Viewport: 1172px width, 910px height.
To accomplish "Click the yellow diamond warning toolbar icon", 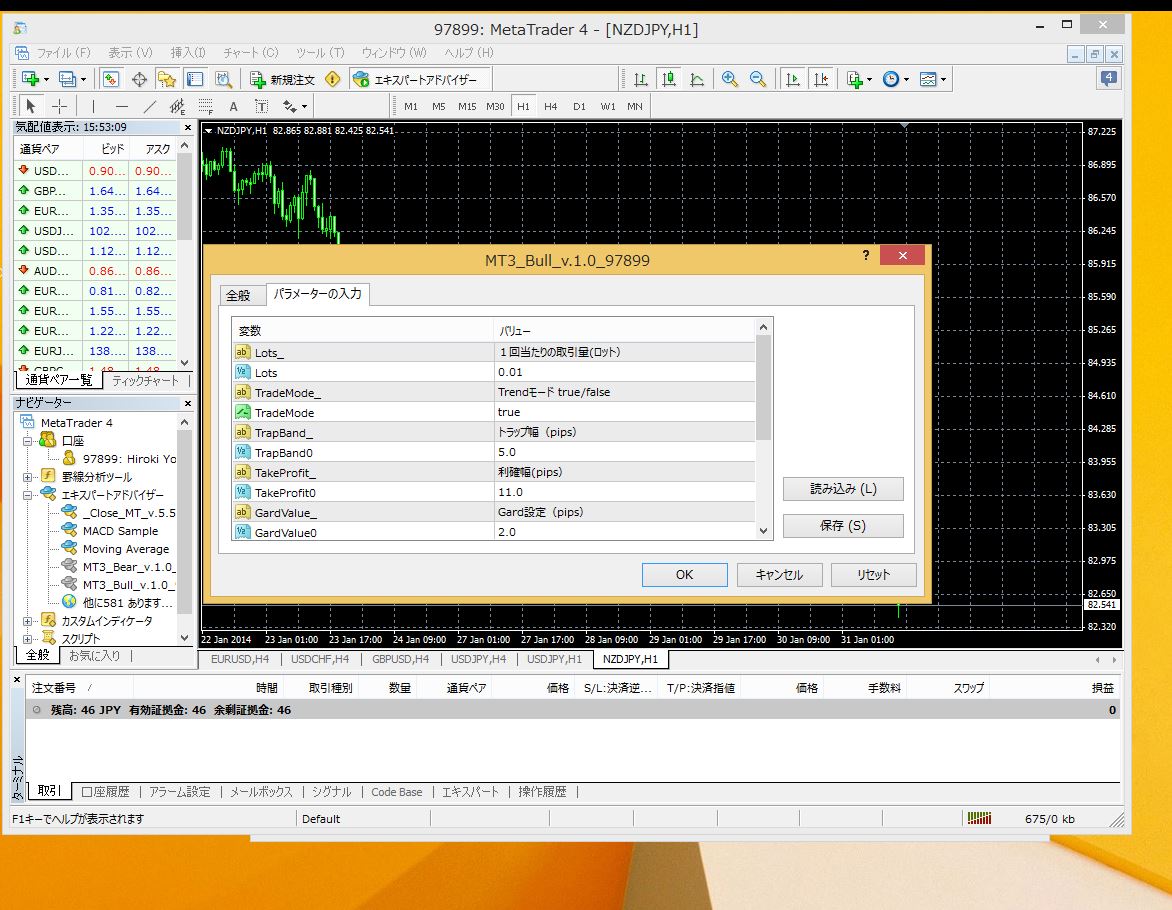I will pos(333,79).
